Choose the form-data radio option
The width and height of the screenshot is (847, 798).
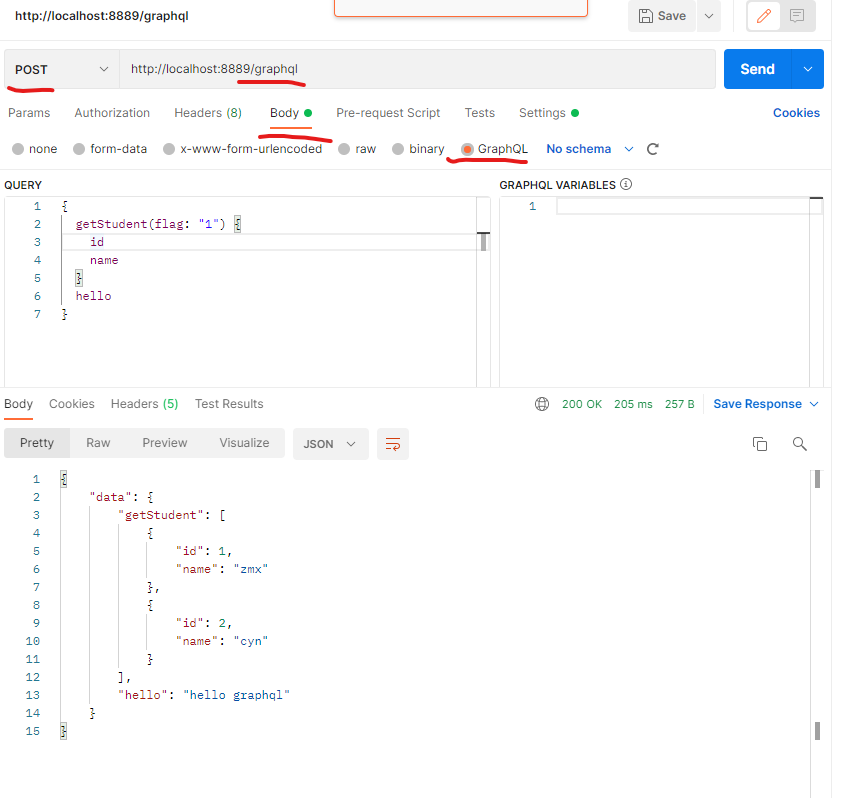pyautogui.click(x=81, y=149)
